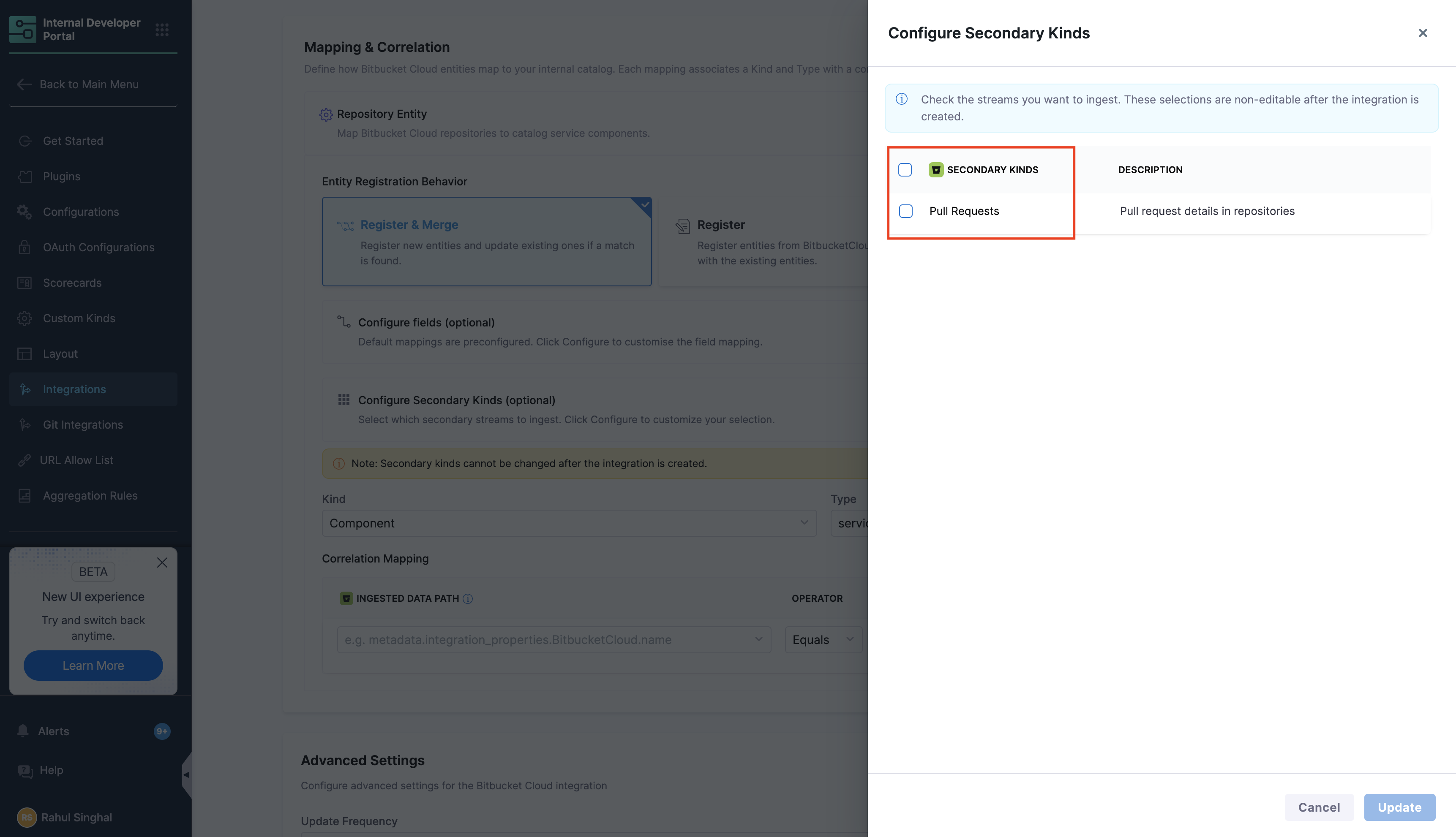Image resolution: width=1456 pixels, height=837 pixels.
Task: Click the Cancel button
Action: [1319, 807]
